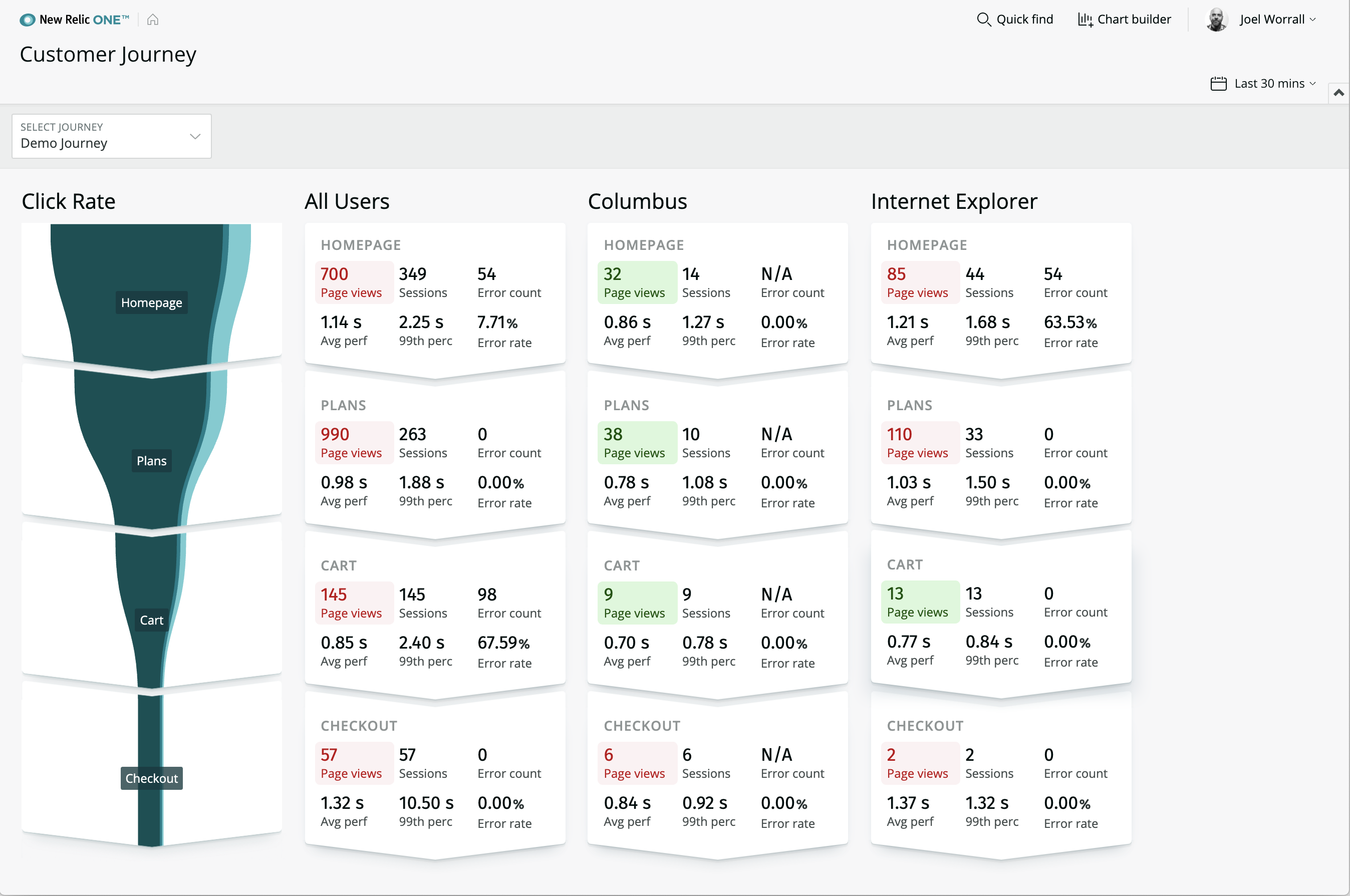Collapse header with the up chevron
The width and height of the screenshot is (1350, 896).
[x=1338, y=93]
